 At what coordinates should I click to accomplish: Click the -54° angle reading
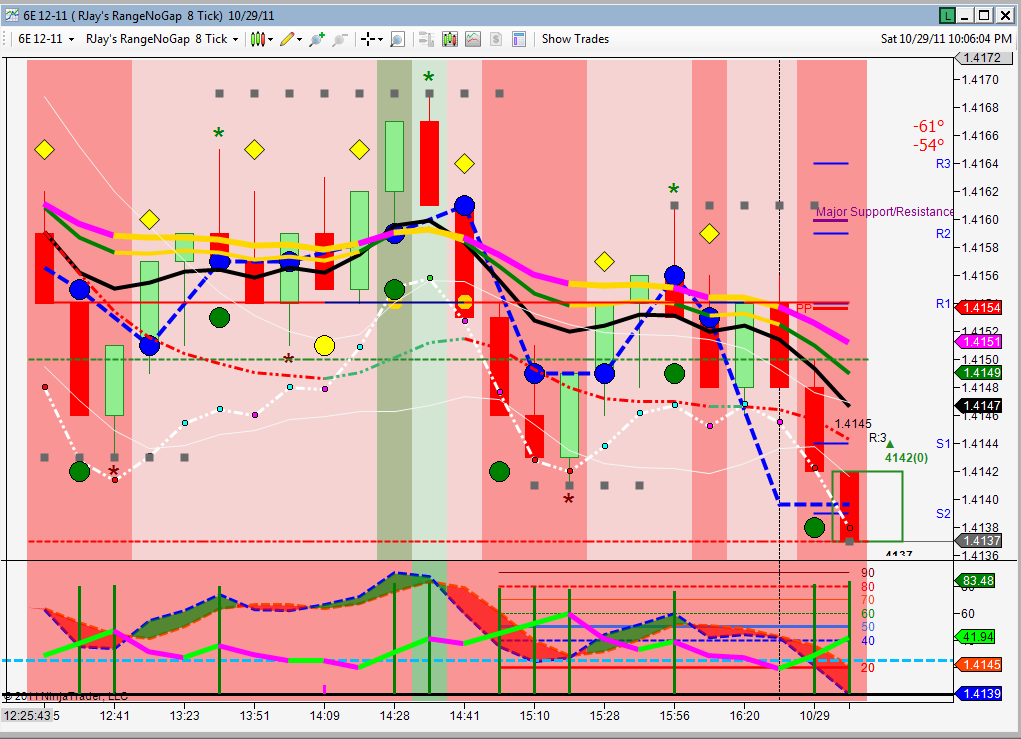[928, 145]
